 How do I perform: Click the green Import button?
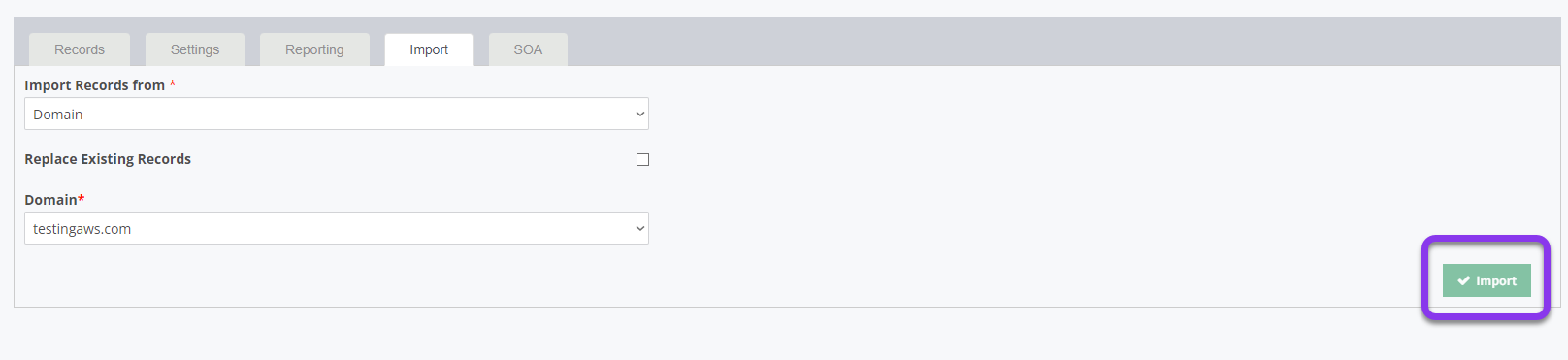point(1486,280)
